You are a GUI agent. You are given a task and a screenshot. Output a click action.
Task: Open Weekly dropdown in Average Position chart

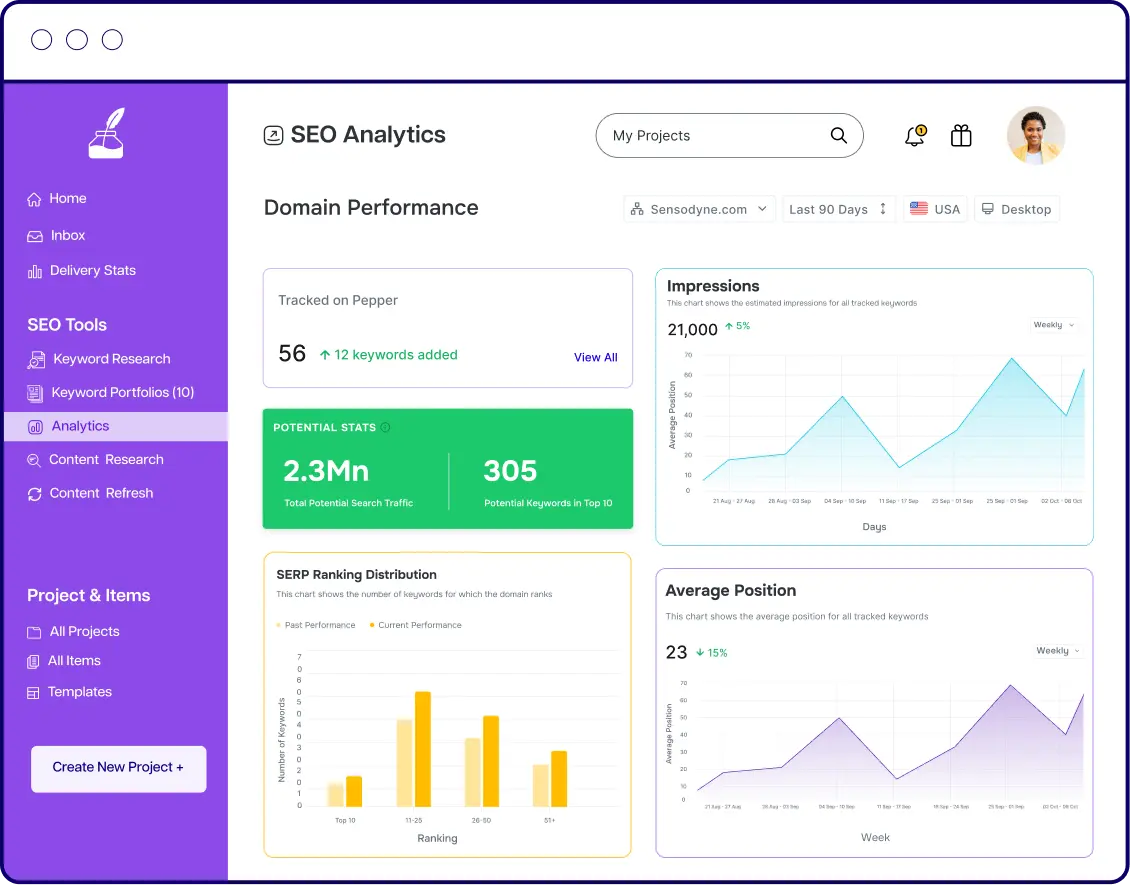click(x=1058, y=651)
